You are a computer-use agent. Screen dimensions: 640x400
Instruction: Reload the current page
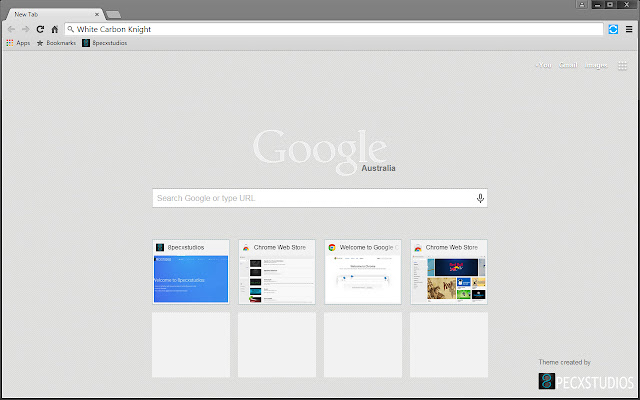coord(40,29)
